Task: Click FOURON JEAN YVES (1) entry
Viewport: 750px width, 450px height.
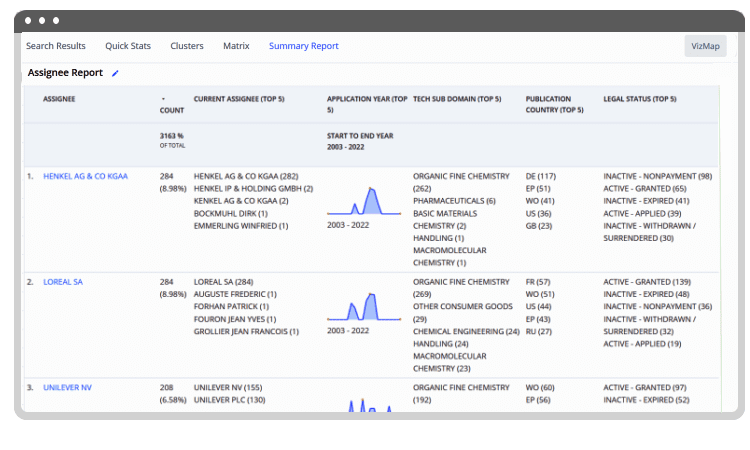Action: pyautogui.click(x=235, y=319)
